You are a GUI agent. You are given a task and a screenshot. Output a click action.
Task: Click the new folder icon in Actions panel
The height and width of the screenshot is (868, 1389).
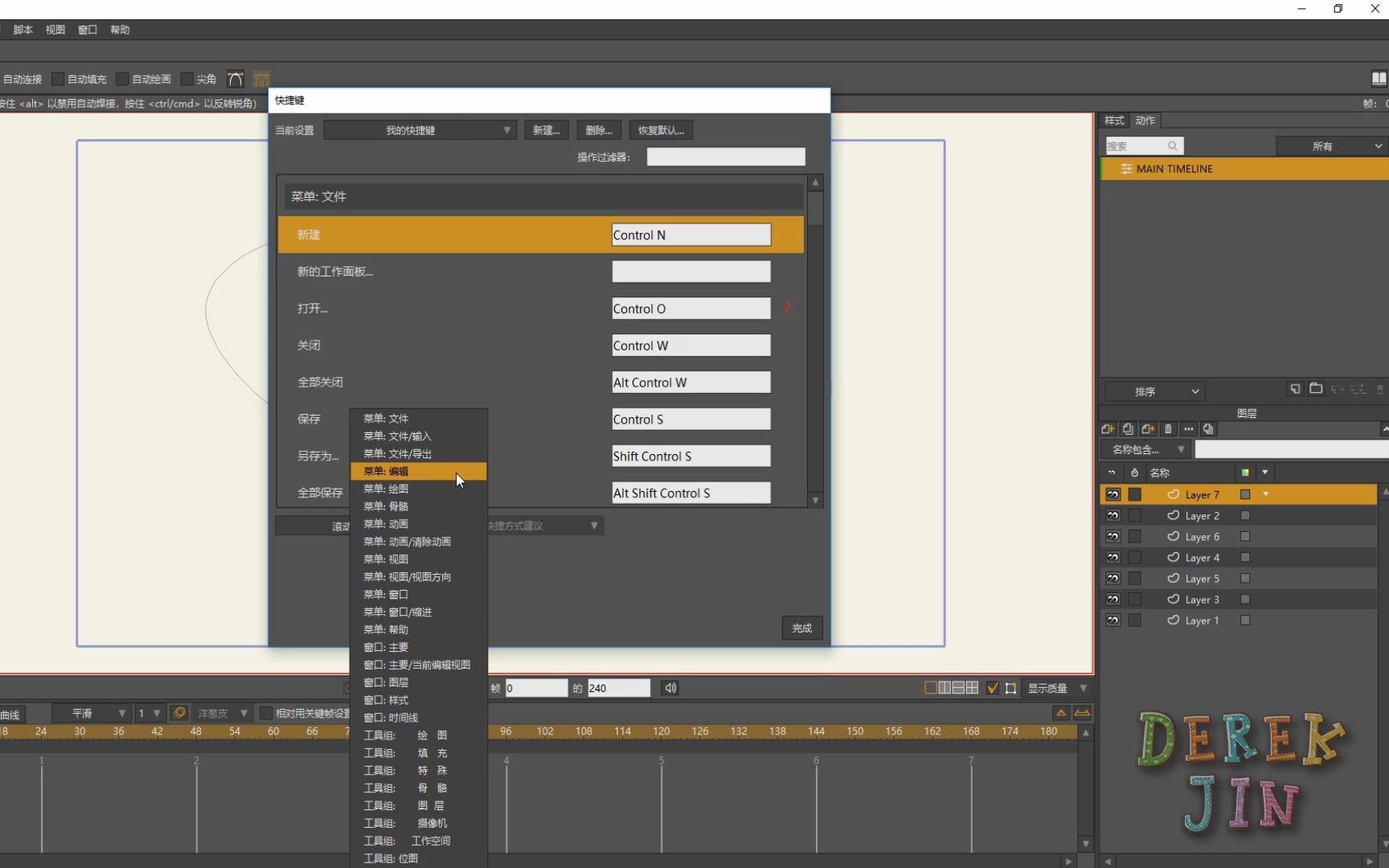pyautogui.click(x=1316, y=389)
